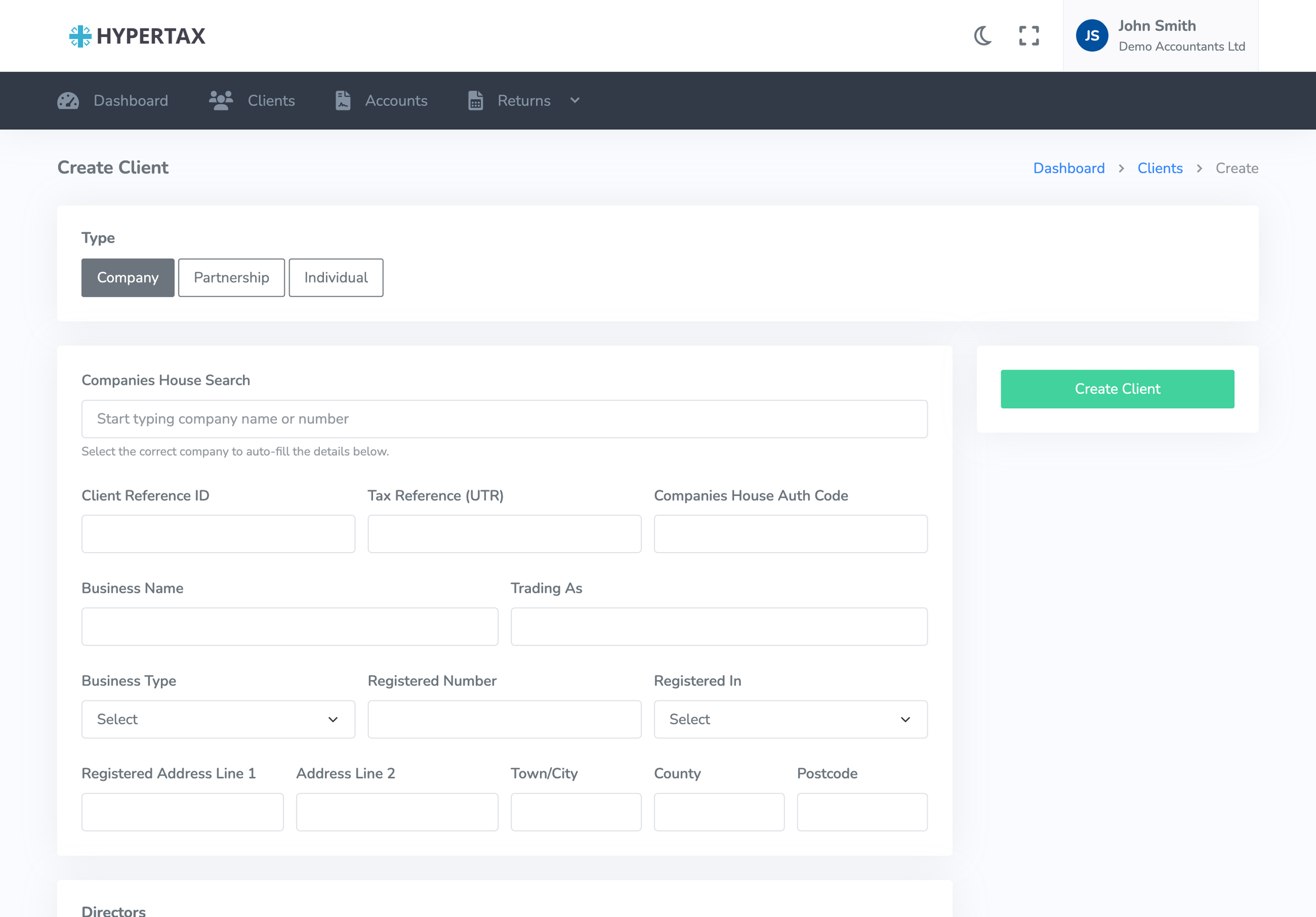This screenshot has width=1316, height=917.
Task: Open Returns in navigation bar
Action: (524, 101)
